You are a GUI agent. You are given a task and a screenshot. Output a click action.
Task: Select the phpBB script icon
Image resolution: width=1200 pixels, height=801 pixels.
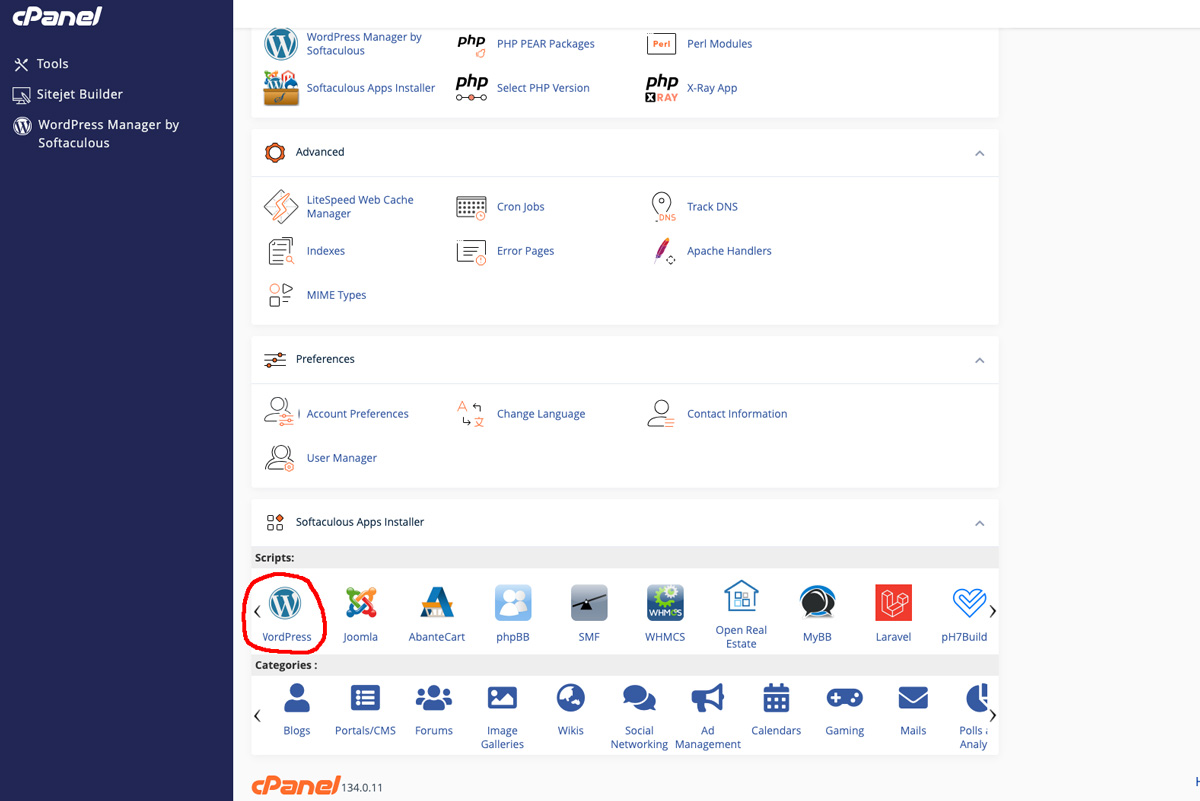tap(513, 603)
